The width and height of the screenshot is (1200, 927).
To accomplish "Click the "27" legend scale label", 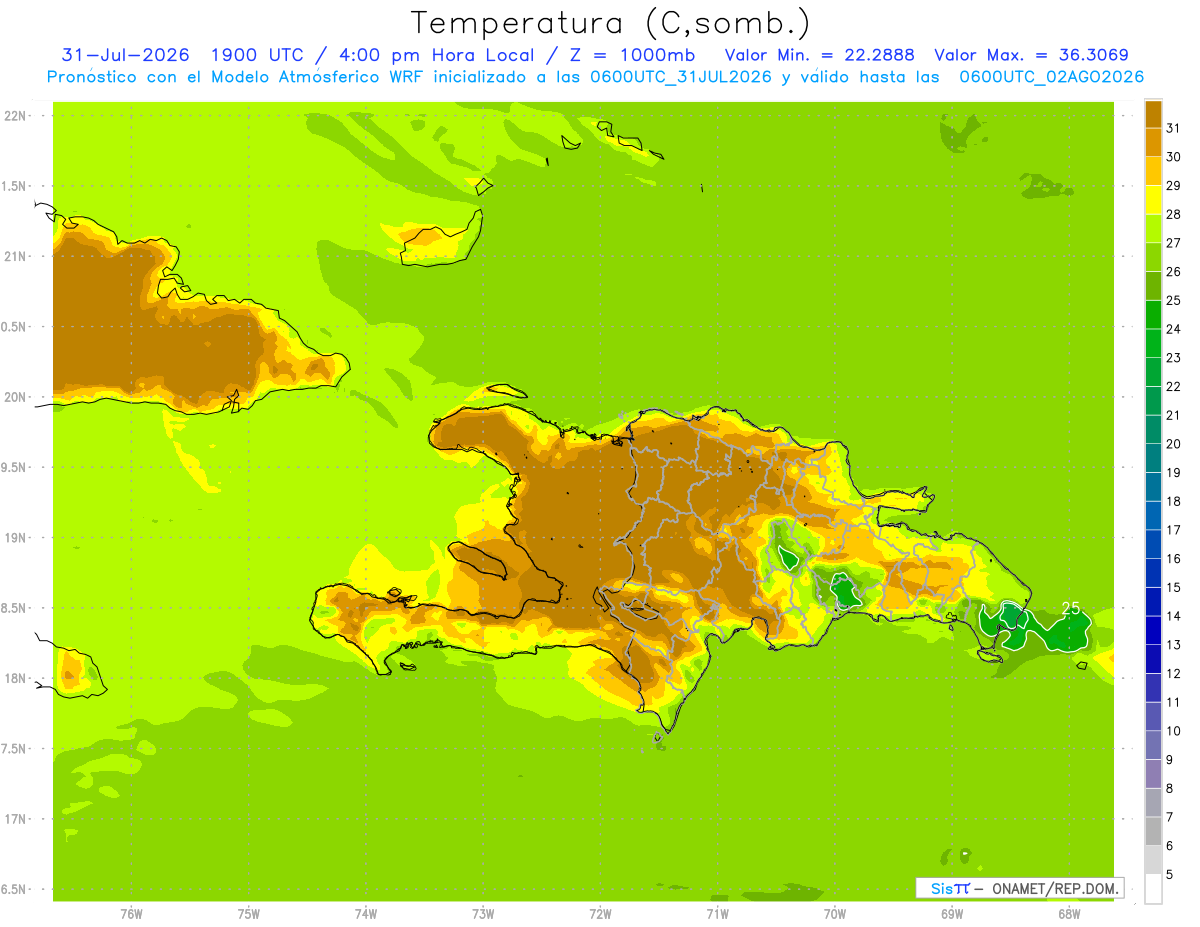I will 1173,243.
